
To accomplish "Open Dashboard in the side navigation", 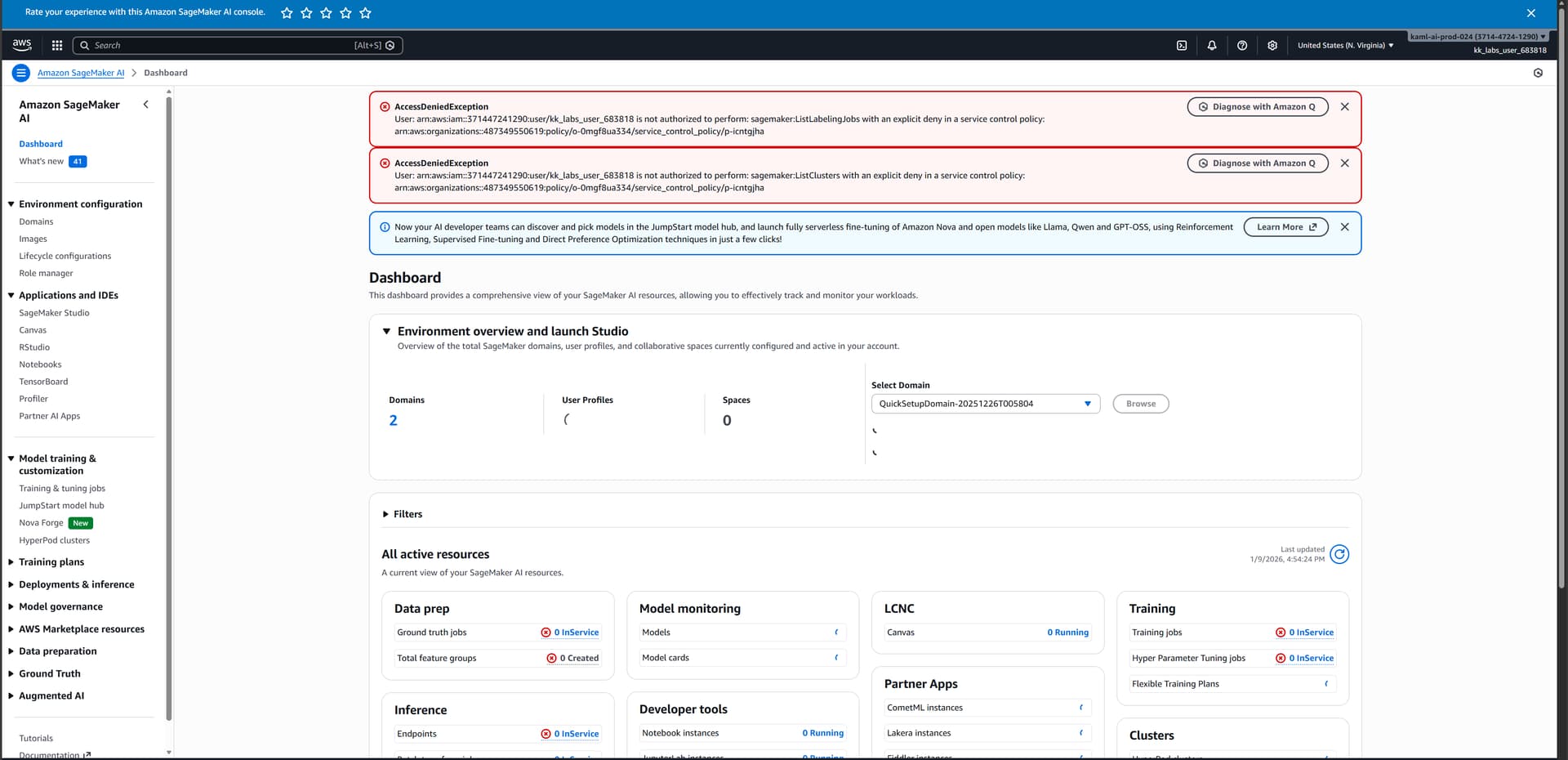I will (41, 144).
